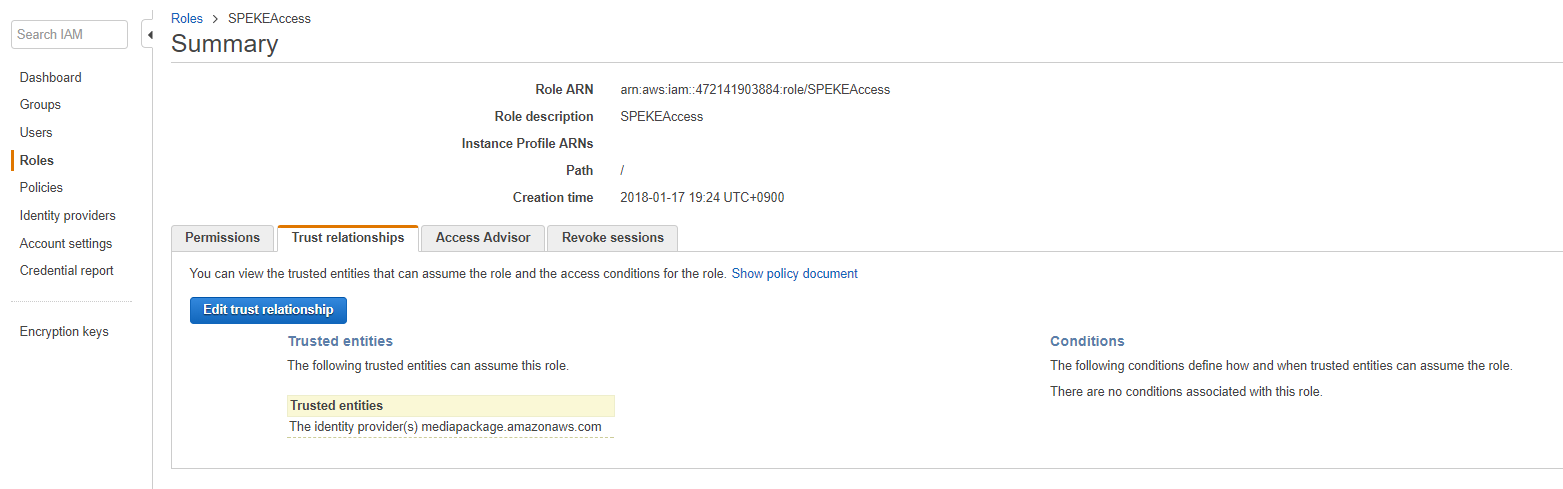Open the Access Advisor tab
The height and width of the screenshot is (489, 1563).
tap(483, 238)
